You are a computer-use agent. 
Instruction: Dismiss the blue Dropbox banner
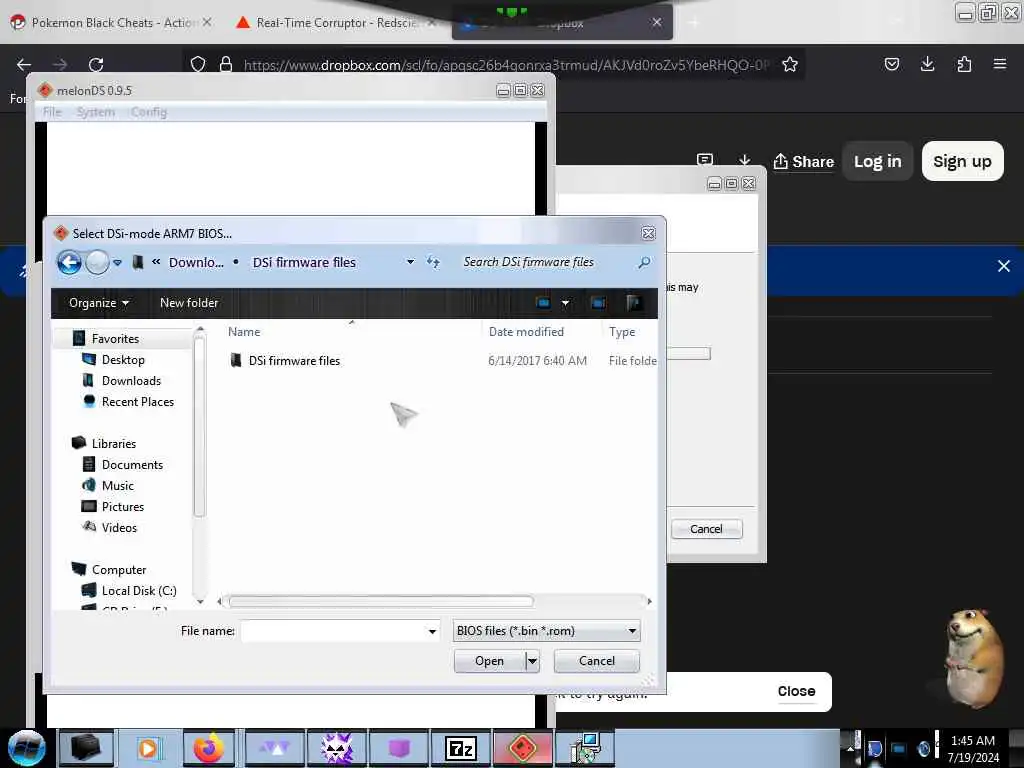point(1004,266)
